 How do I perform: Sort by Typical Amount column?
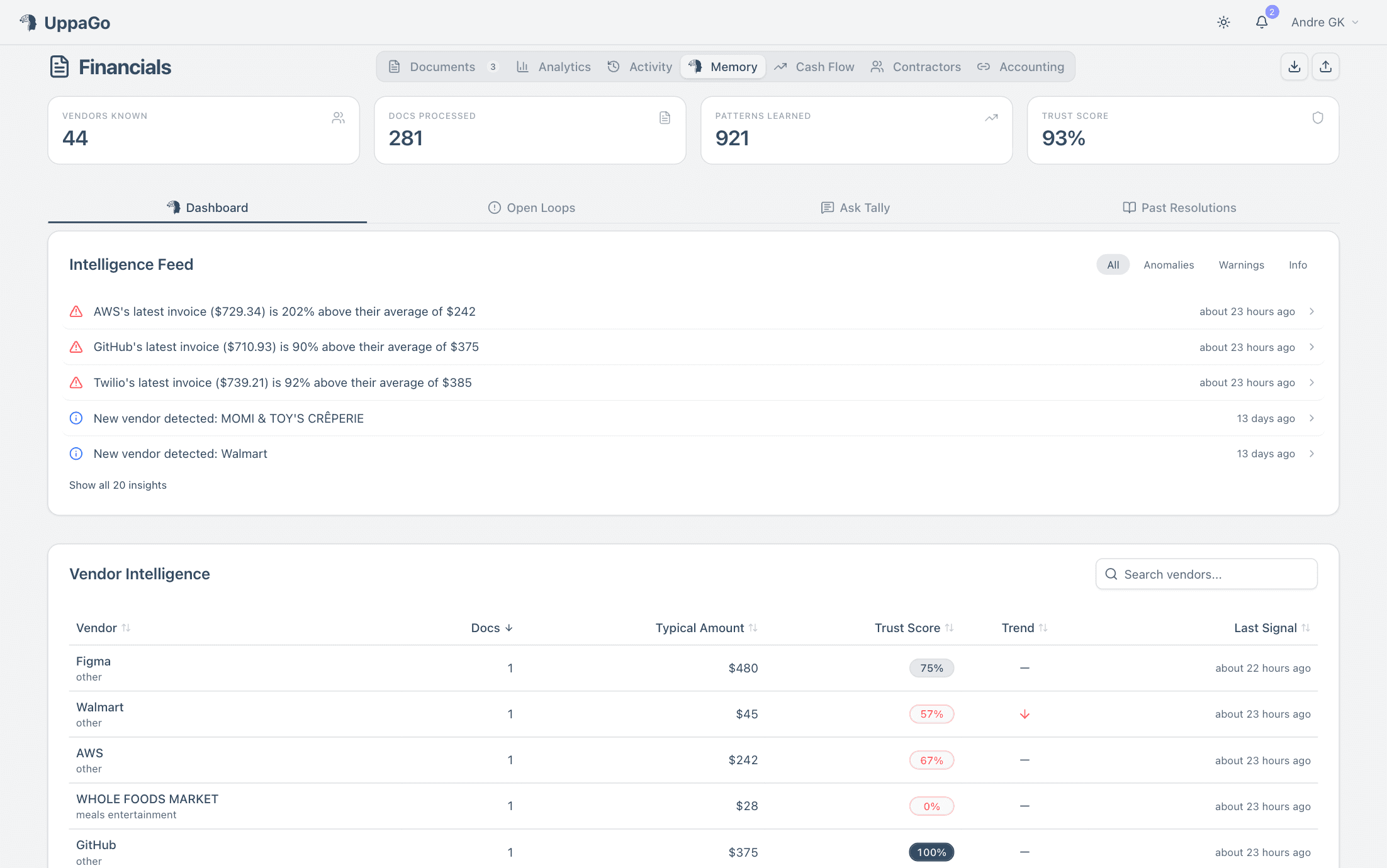pyautogui.click(x=707, y=628)
